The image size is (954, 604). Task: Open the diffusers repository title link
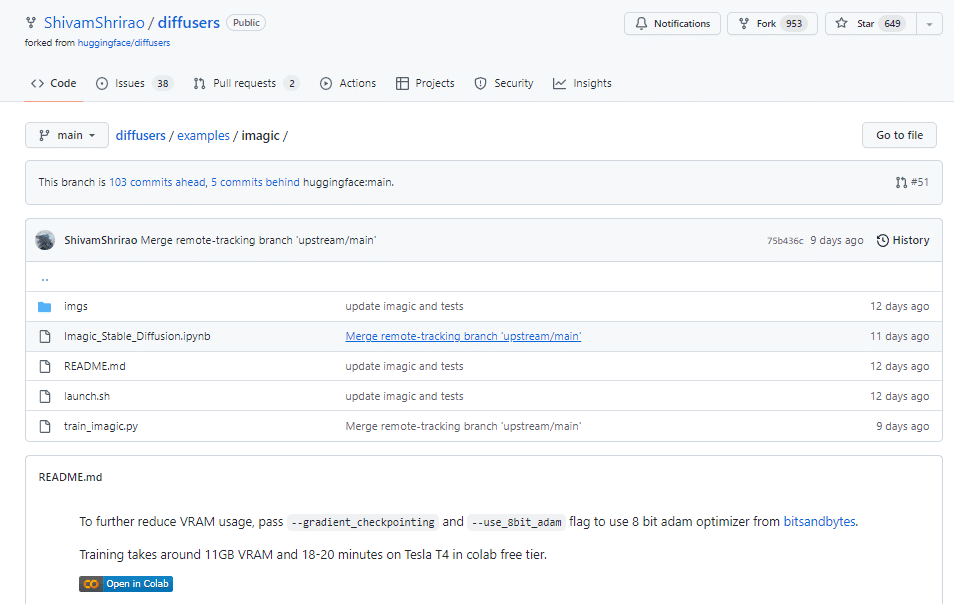(x=189, y=23)
